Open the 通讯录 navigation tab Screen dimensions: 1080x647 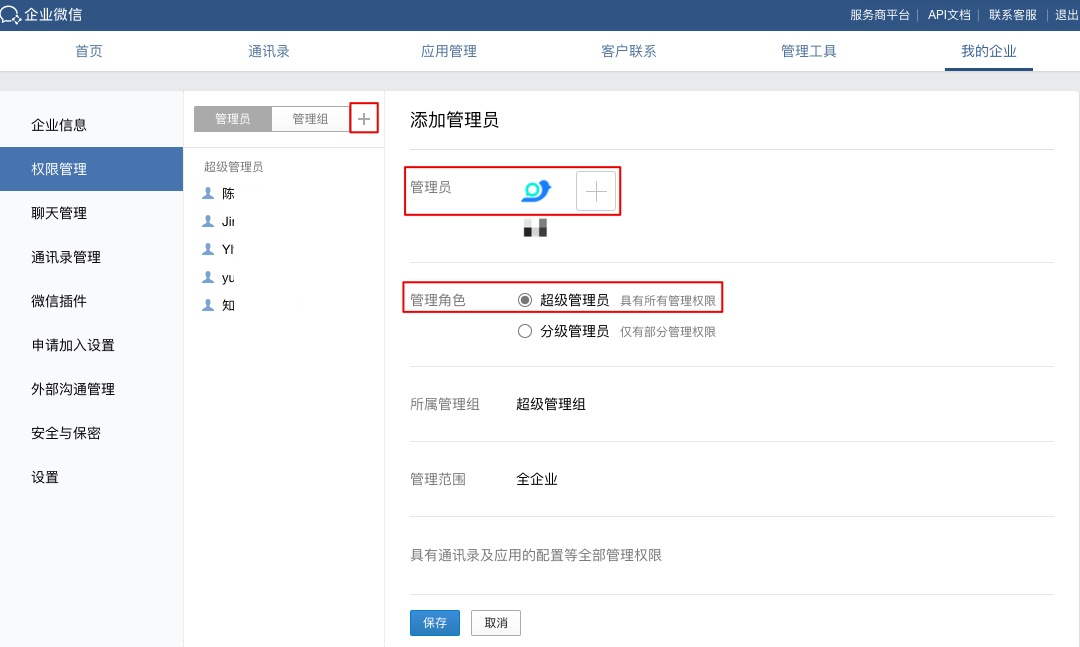click(x=269, y=51)
